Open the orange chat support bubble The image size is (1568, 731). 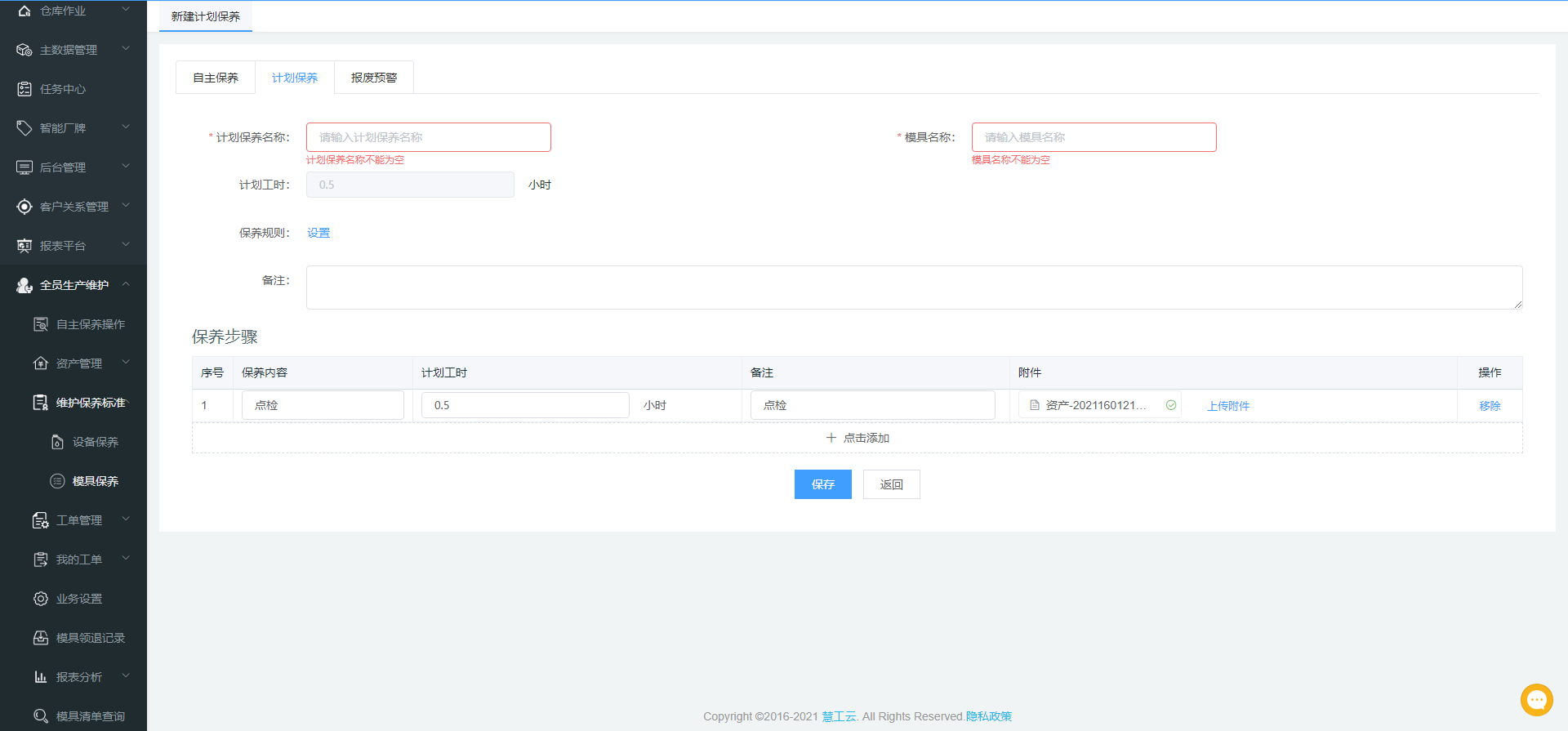(x=1536, y=700)
